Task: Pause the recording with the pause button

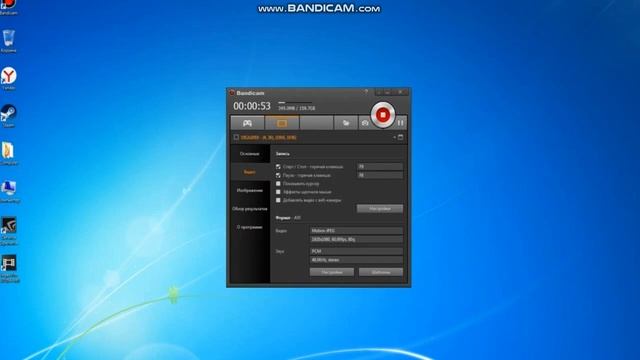Action: pyautogui.click(x=400, y=122)
